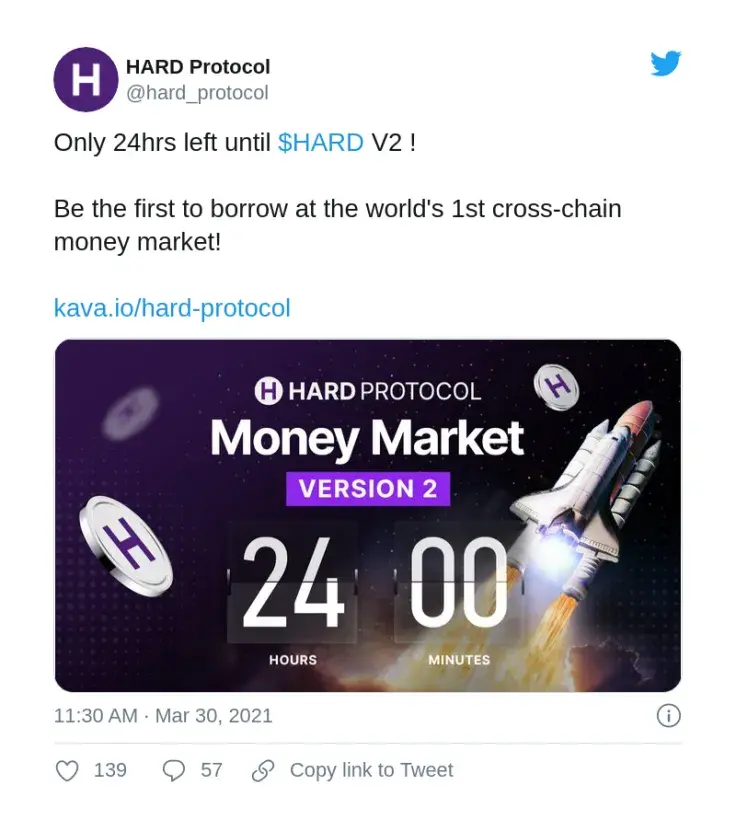
Task: Like the tweet via the heart icon
Action: tap(66, 770)
